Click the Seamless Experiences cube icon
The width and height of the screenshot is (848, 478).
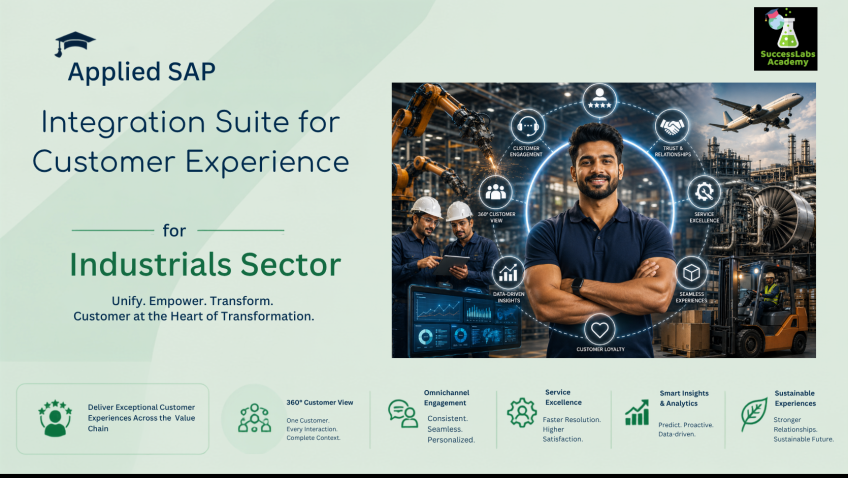point(691,273)
